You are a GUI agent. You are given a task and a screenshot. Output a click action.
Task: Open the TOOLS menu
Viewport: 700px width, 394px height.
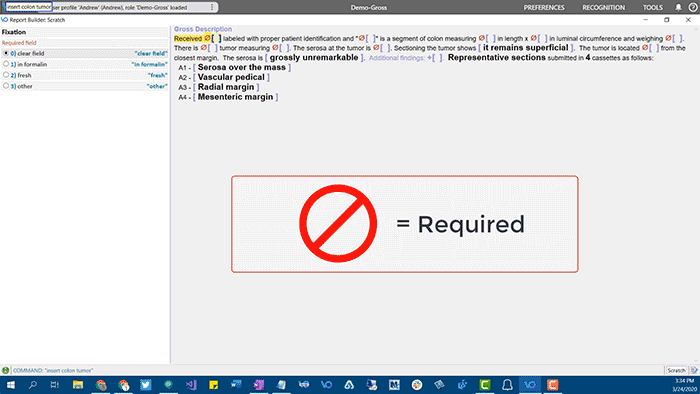(653, 8)
